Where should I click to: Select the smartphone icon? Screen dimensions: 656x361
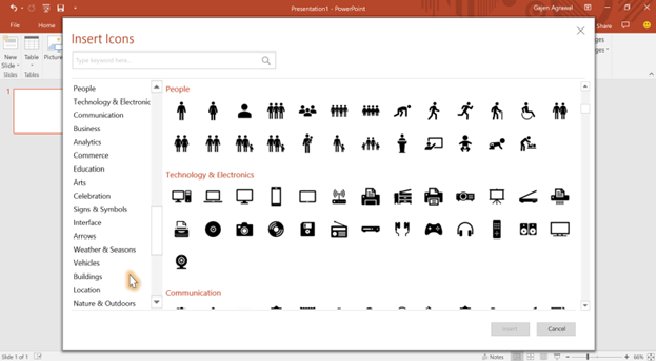pyautogui.click(x=276, y=196)
